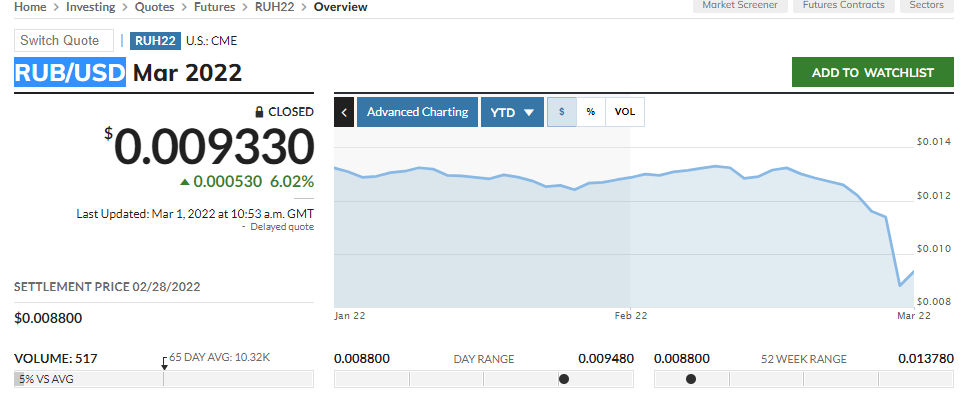The image size is (970, 394).
Task: Click the 'Mar 22' chart axis label
Action: (914, 315)
